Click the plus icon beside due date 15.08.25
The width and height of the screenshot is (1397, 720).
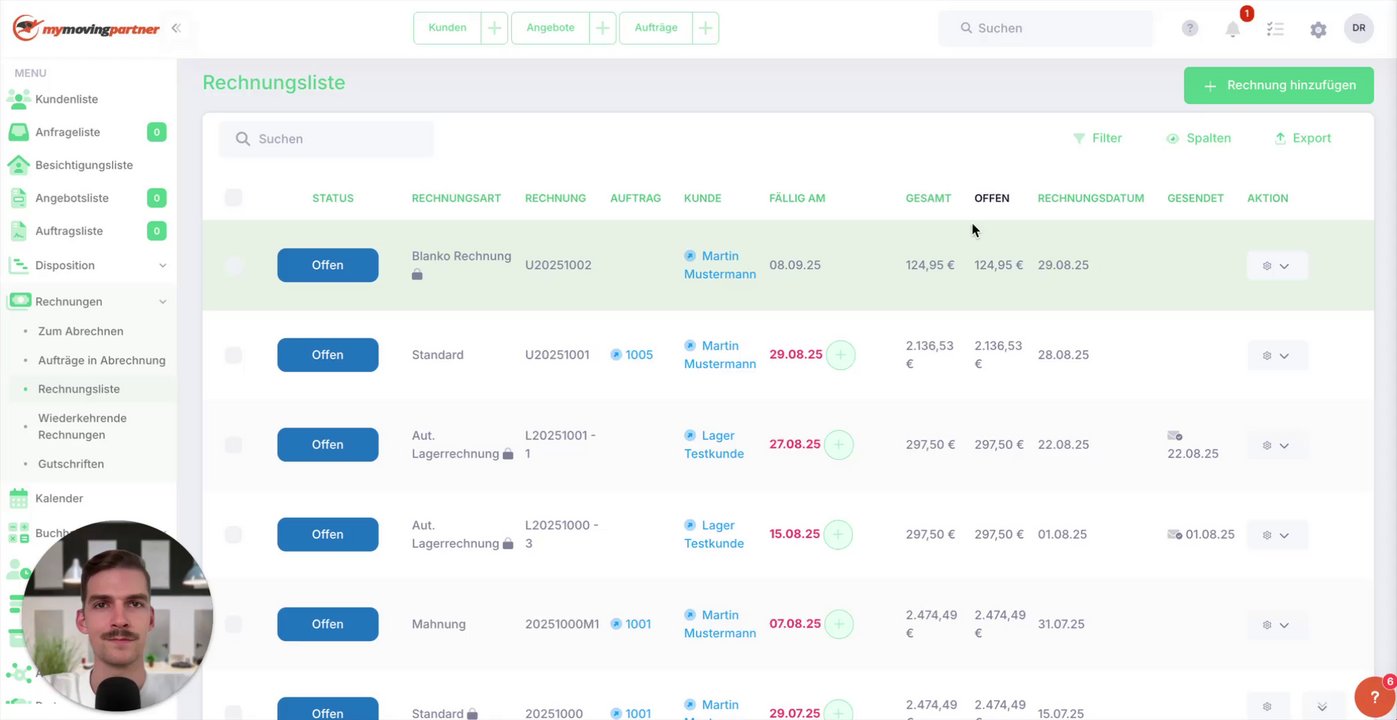click(838, 535)
